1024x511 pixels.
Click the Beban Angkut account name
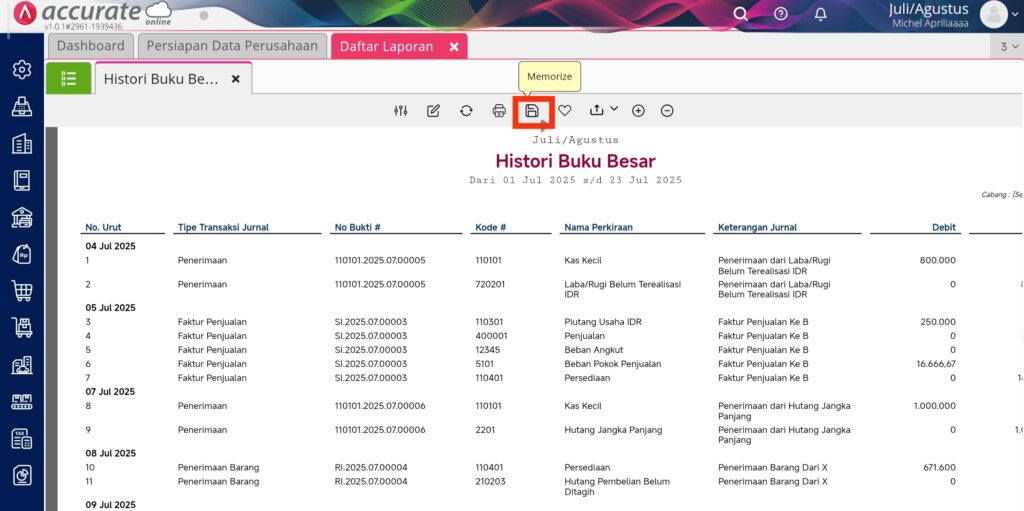point(593,350)
